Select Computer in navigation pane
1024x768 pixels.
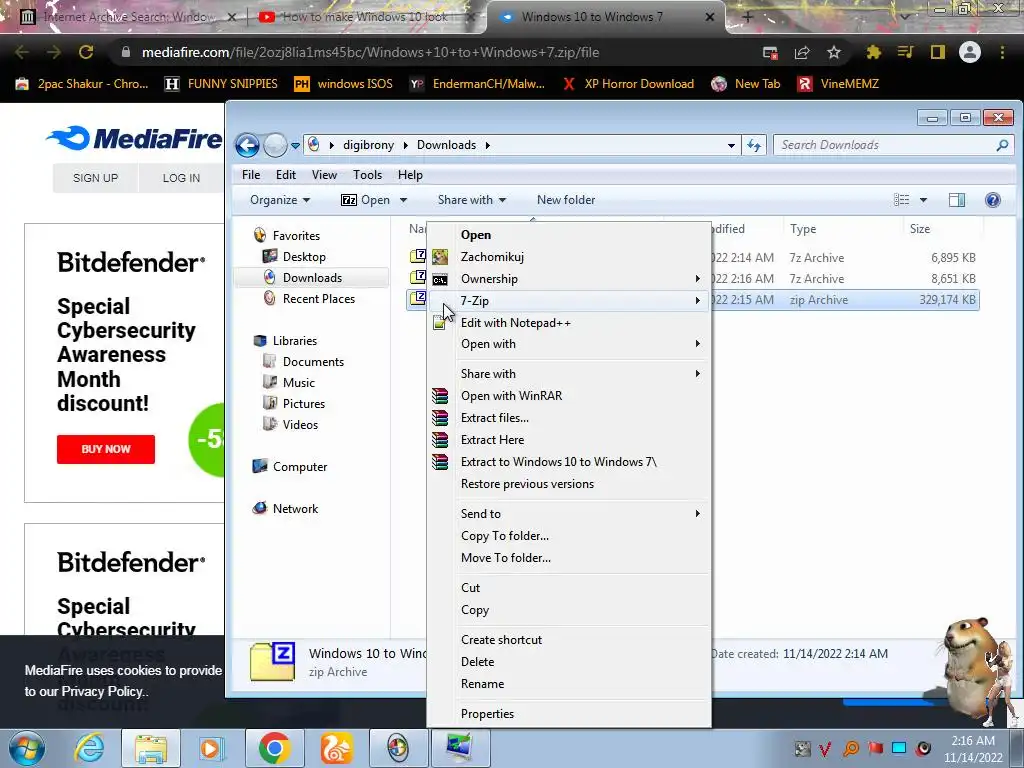[290, 467]
